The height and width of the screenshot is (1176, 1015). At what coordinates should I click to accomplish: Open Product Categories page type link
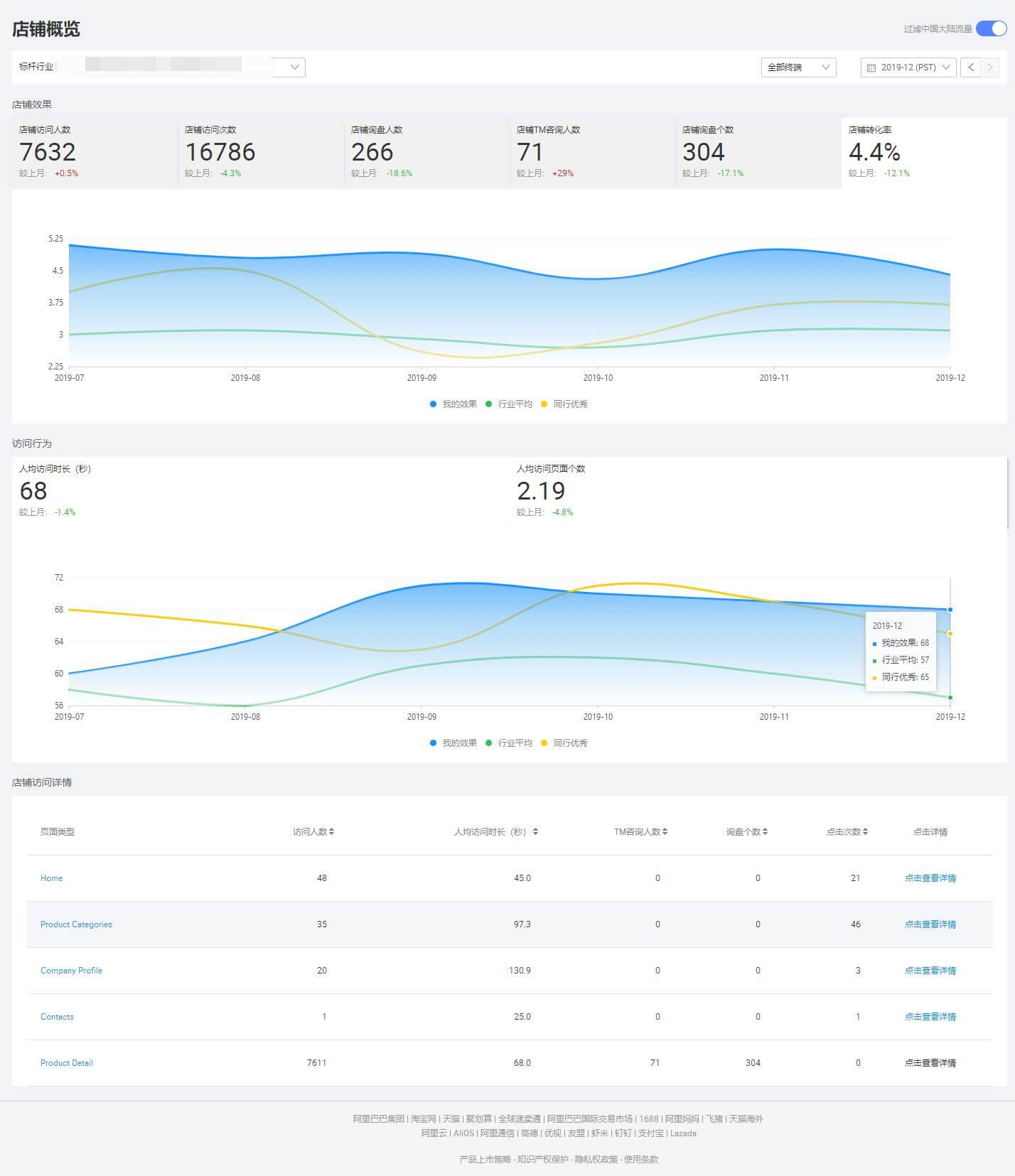tap(76, 924)
